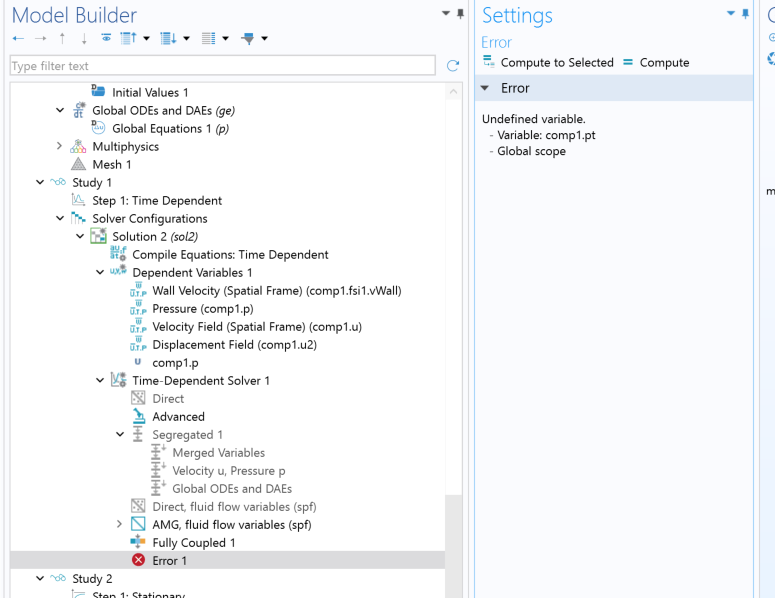Click the move down arrow icon
The image size is (775, 598).
click(x=84, y=38)
